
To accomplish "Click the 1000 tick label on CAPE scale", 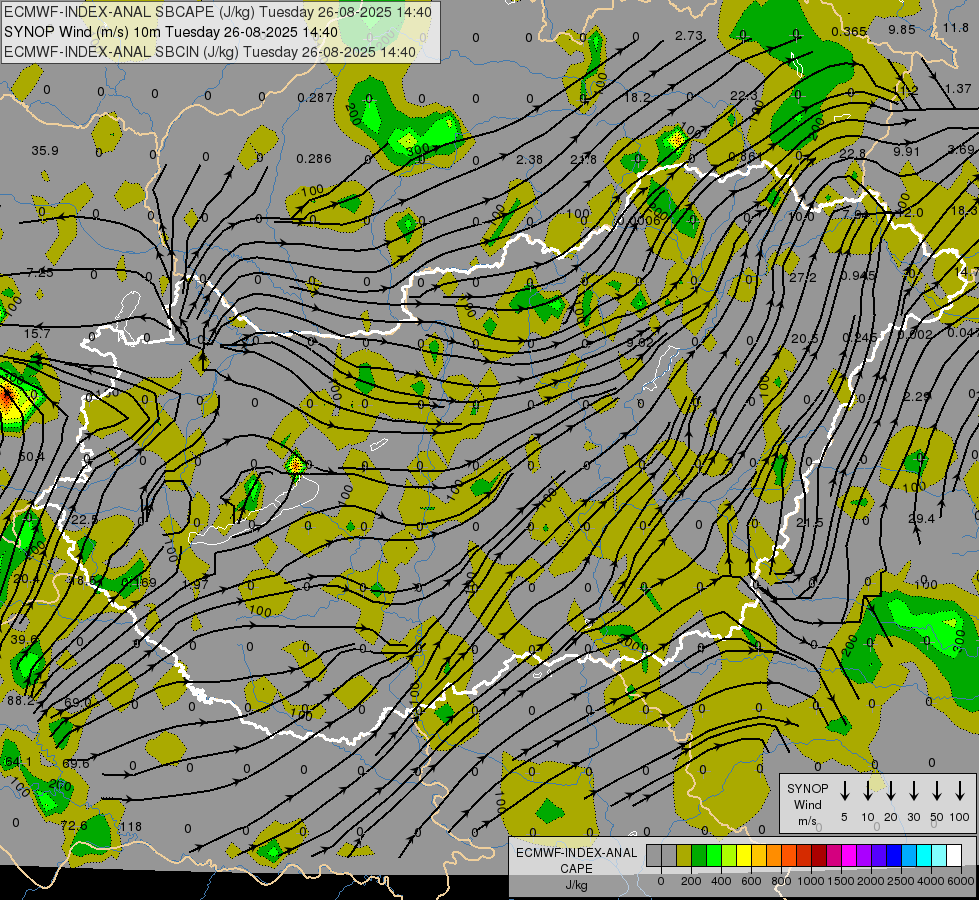I will coord(809,881).
